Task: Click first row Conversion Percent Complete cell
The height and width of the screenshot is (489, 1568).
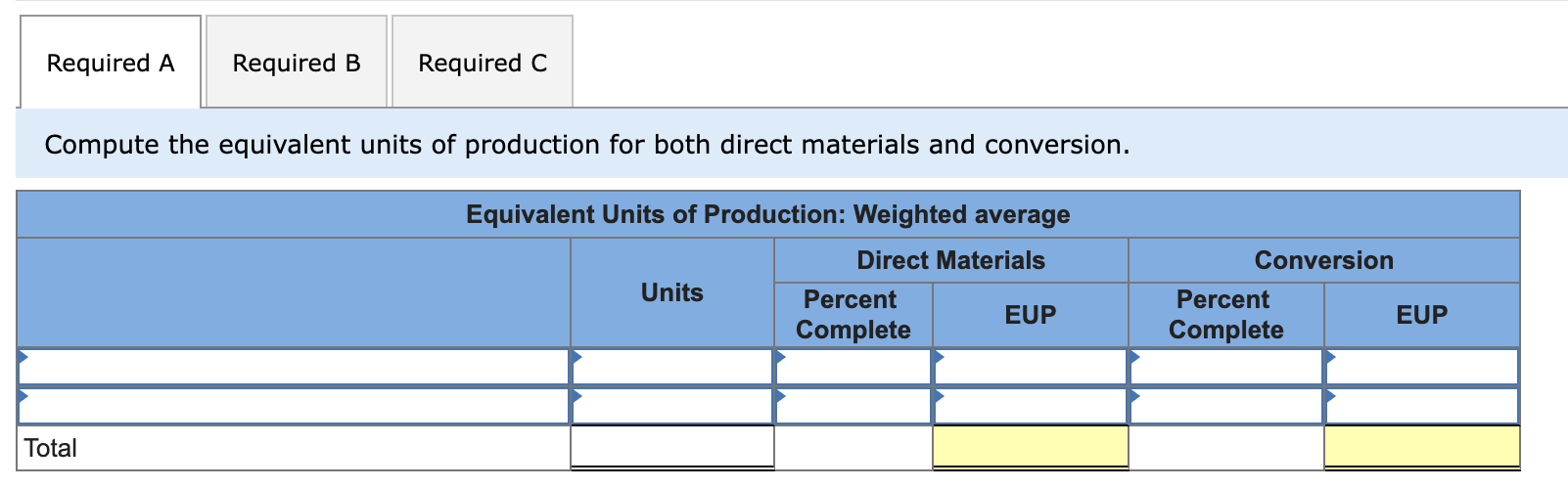Action: pos(1226,368)
